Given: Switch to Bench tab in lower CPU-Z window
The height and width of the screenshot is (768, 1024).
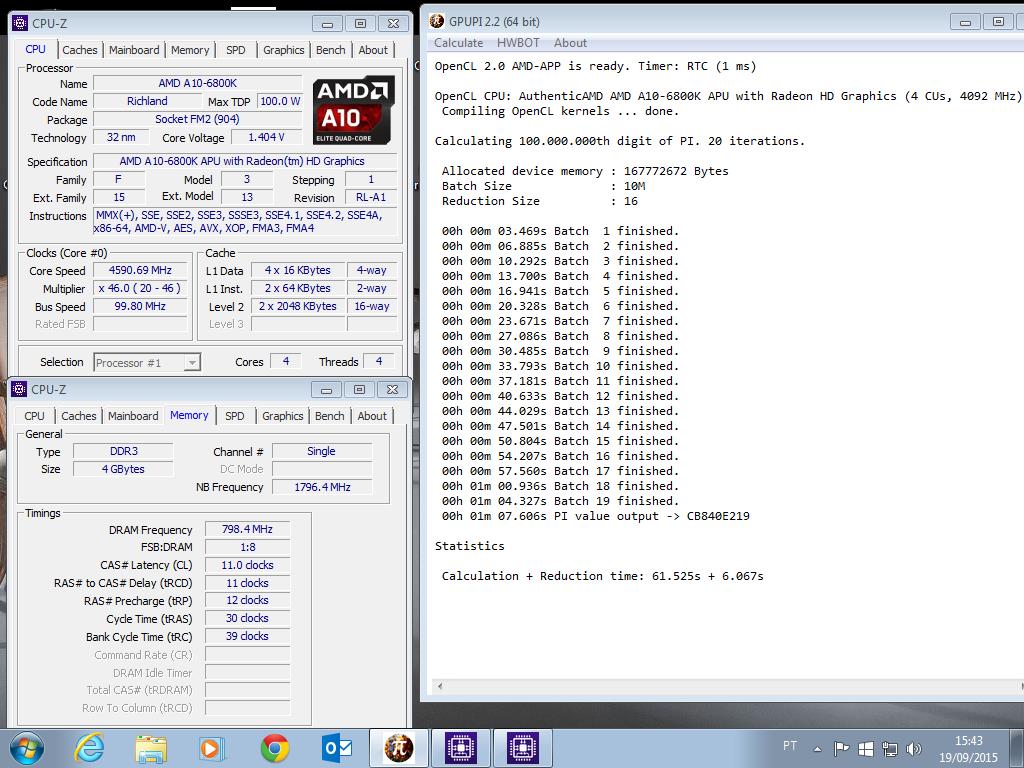Looking at the screenshot, I should tap(330, 416).
